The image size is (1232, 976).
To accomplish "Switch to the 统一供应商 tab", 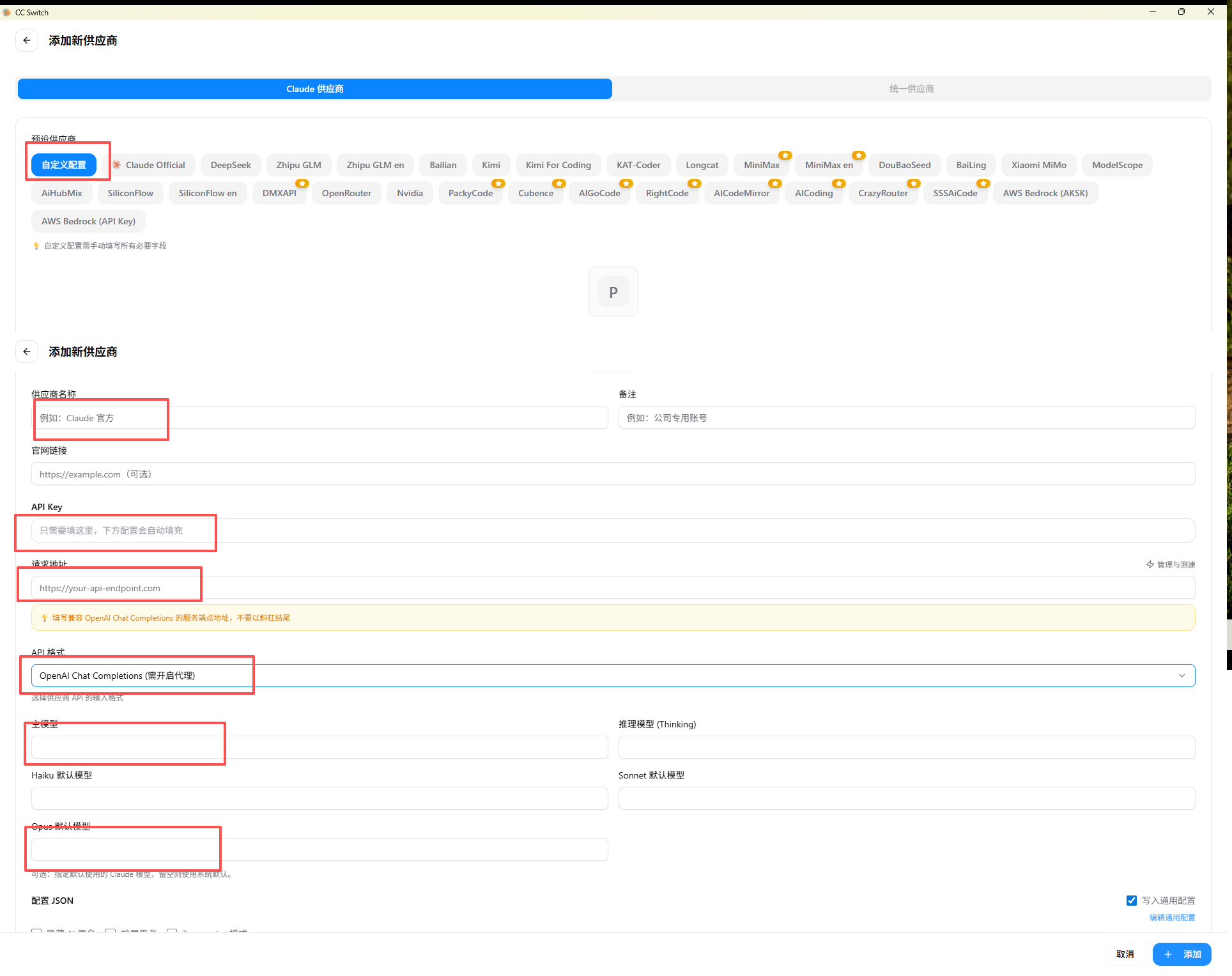I will pos(911,89).
